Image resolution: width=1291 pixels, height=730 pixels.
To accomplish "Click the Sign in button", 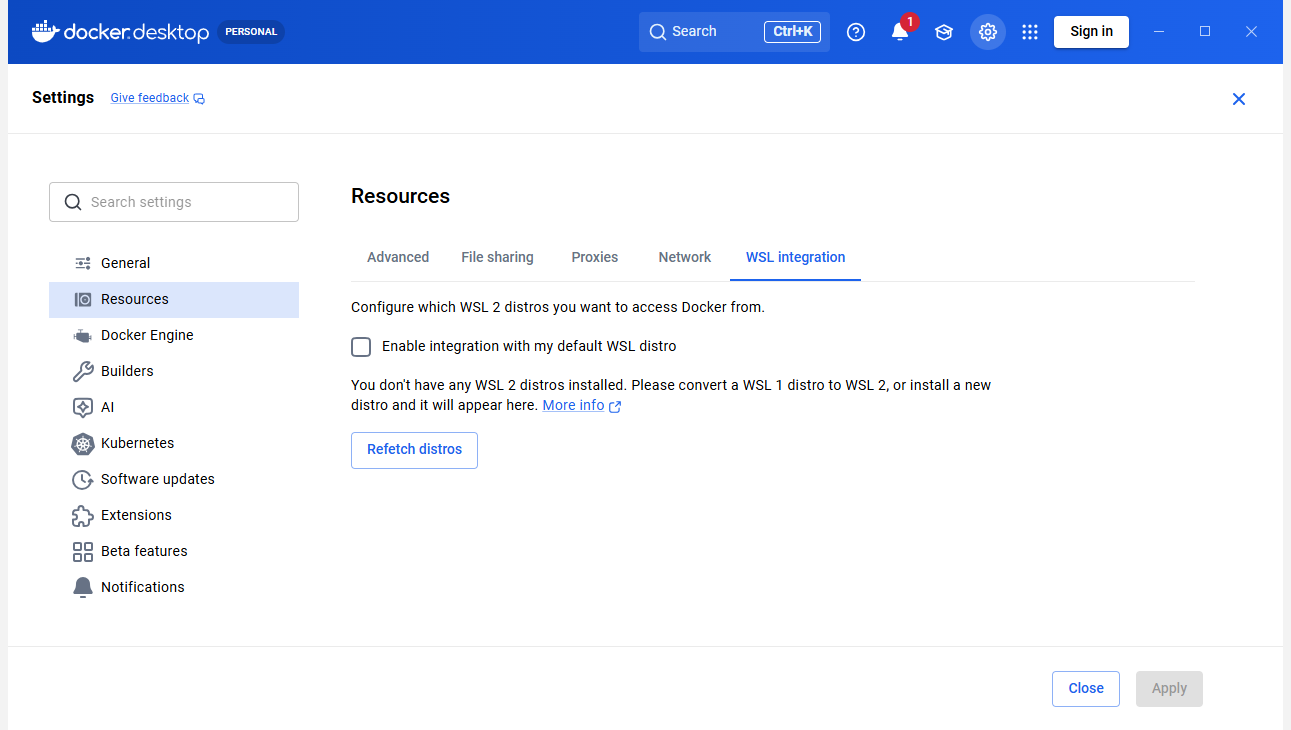I will pyautogui.click(x=1091, y=32).
